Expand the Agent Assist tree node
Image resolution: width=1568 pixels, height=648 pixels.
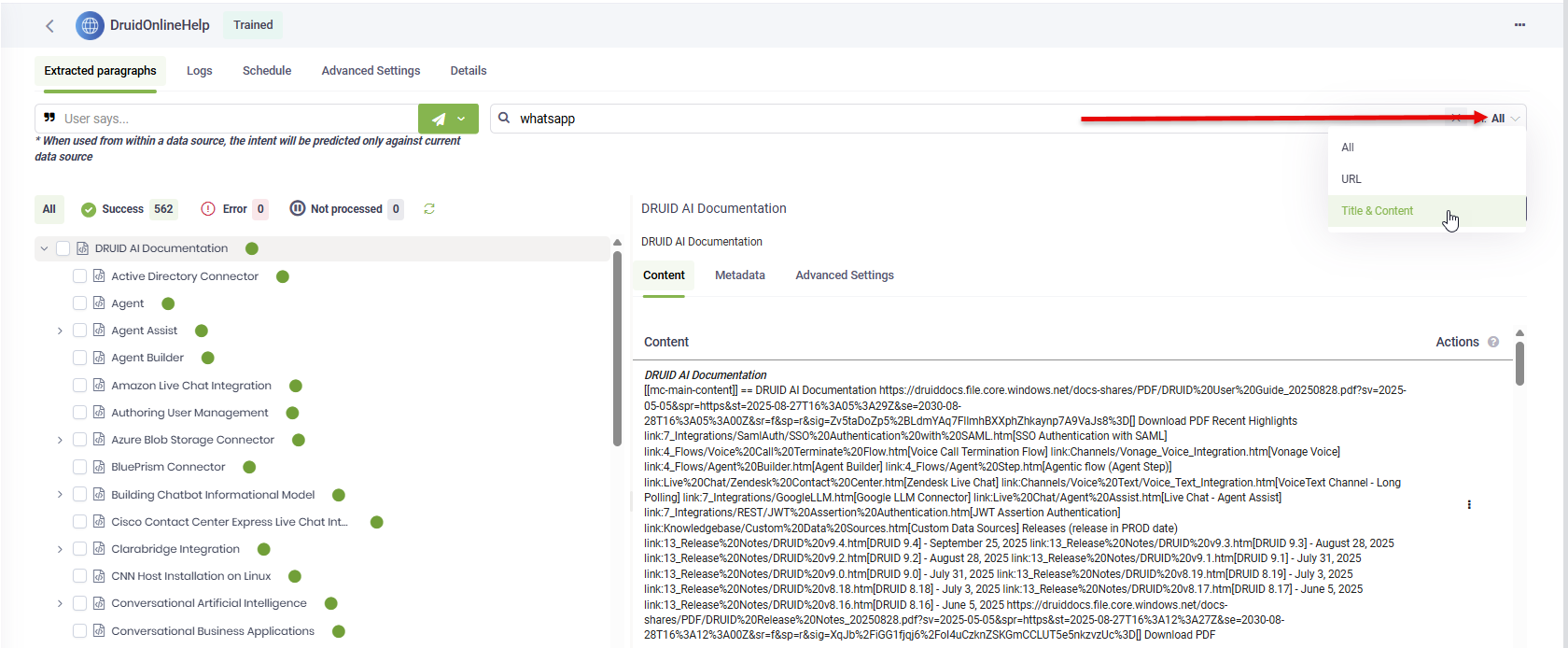[60, 331]
